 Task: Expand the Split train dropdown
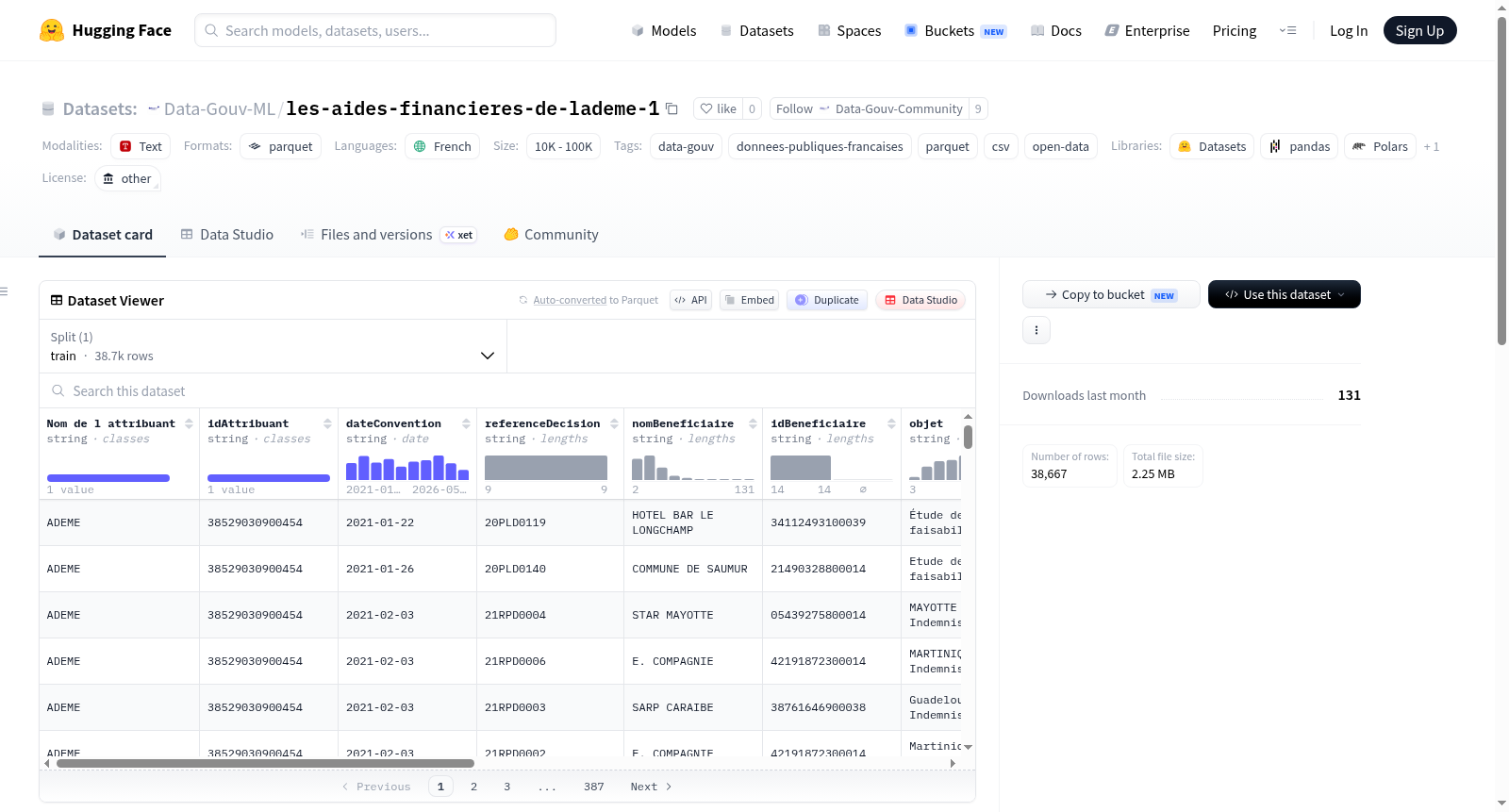click(273, 346)
